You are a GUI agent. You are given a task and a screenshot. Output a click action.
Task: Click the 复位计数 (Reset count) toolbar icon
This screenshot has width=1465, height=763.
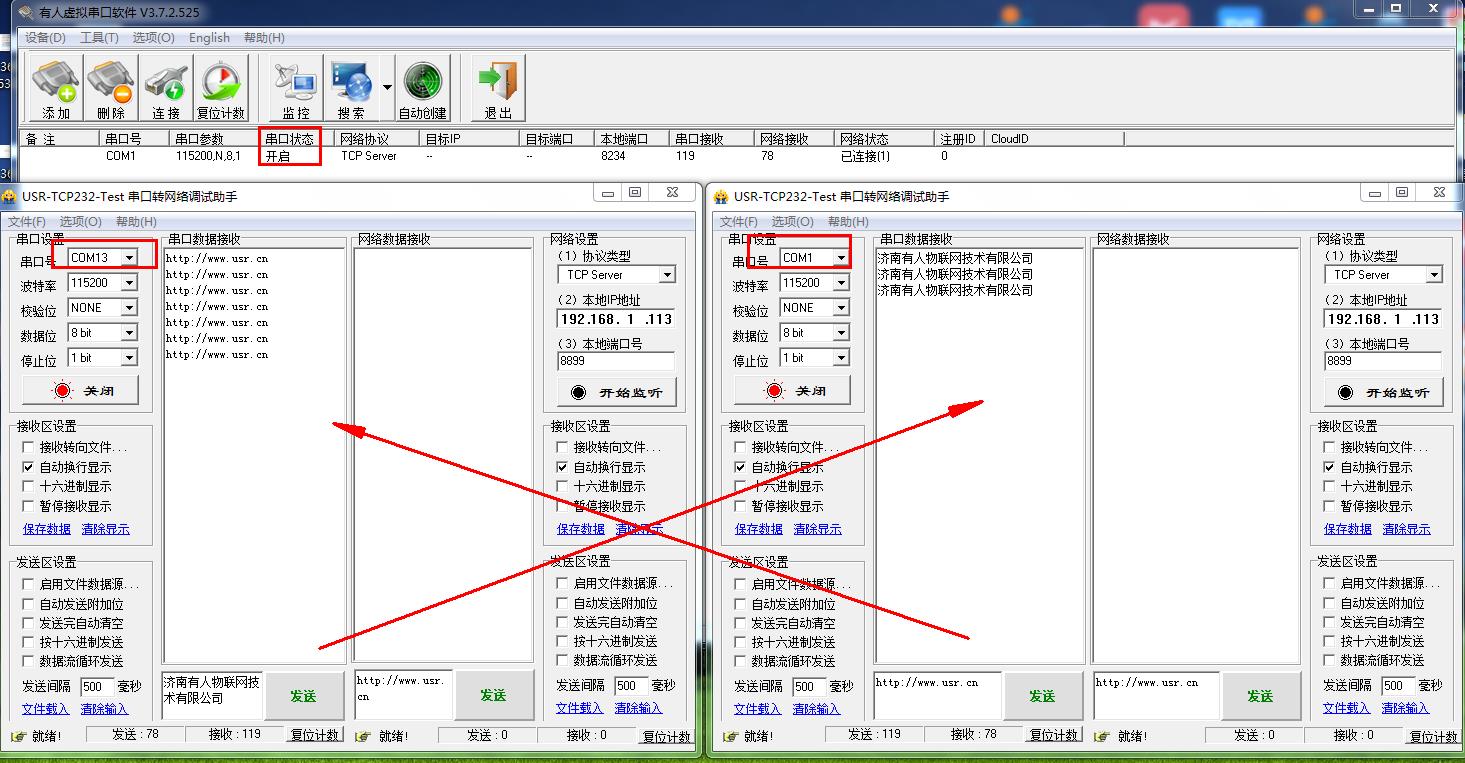pyautogui.click(x=221, y=88)
